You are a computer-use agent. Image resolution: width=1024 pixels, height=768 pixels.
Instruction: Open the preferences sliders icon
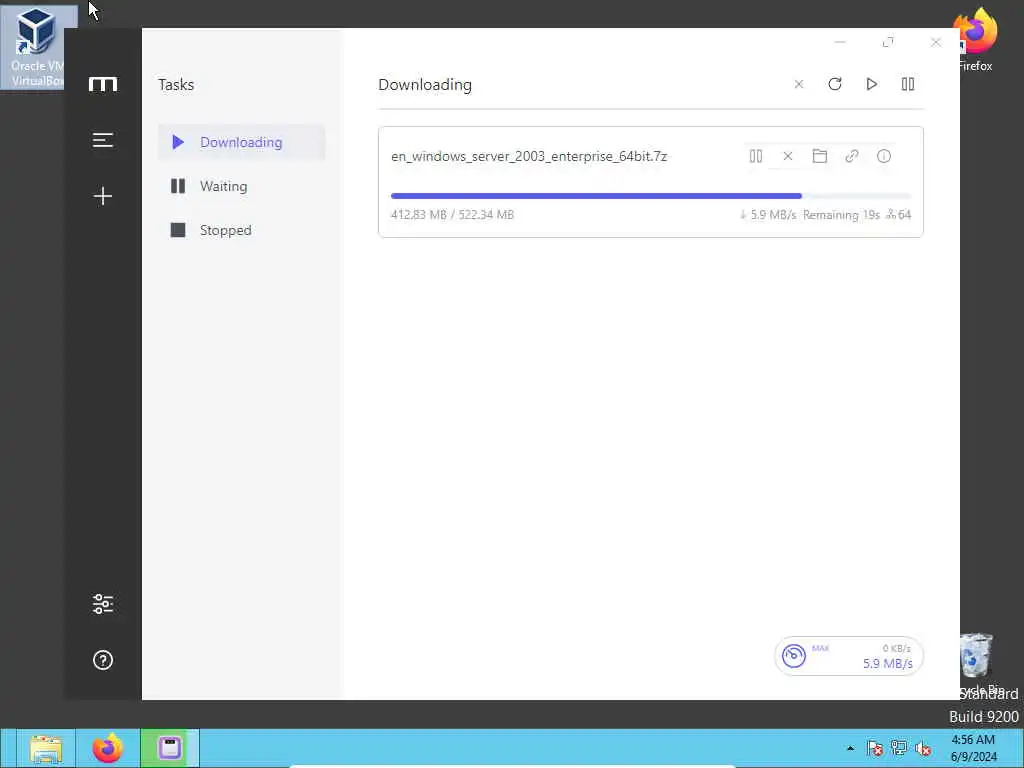[x=103, y=603]
